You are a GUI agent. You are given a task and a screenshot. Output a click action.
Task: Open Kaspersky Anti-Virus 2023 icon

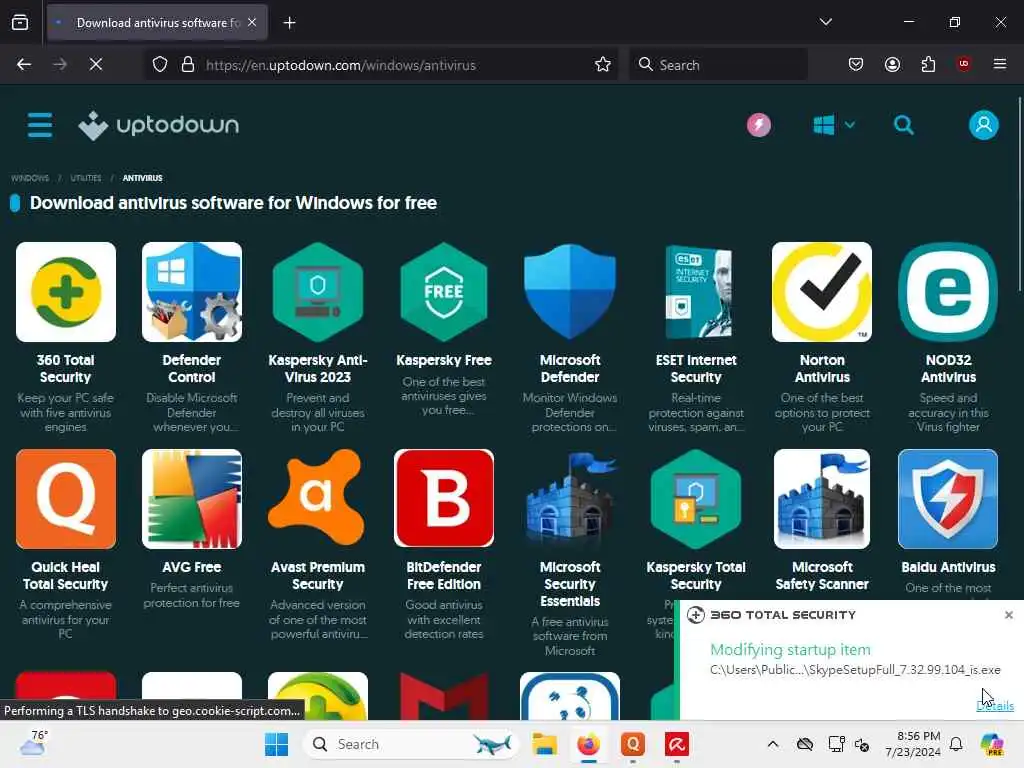[318, 292]
